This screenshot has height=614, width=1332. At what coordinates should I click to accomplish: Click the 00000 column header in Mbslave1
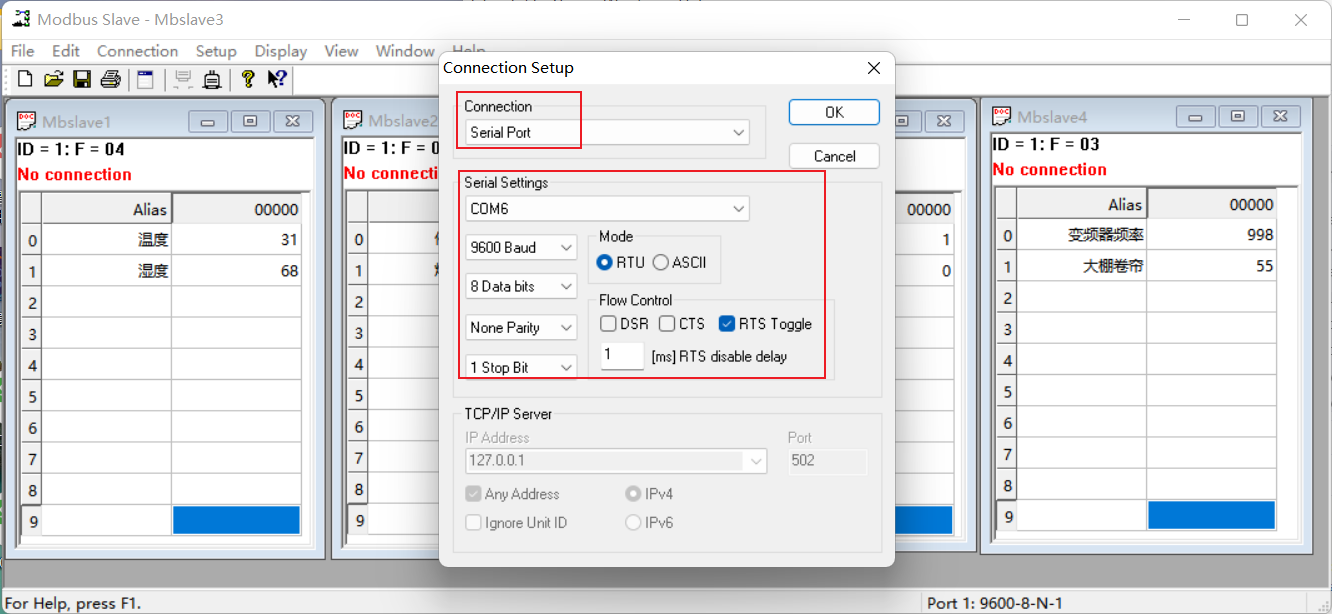pyautogui.click(x=236, y=209)
